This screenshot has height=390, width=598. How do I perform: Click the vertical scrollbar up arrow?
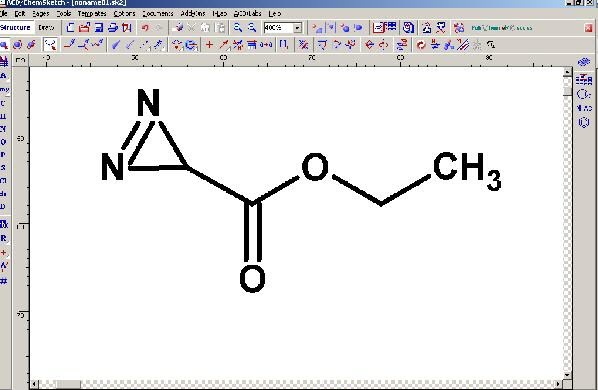click(567, 72)
